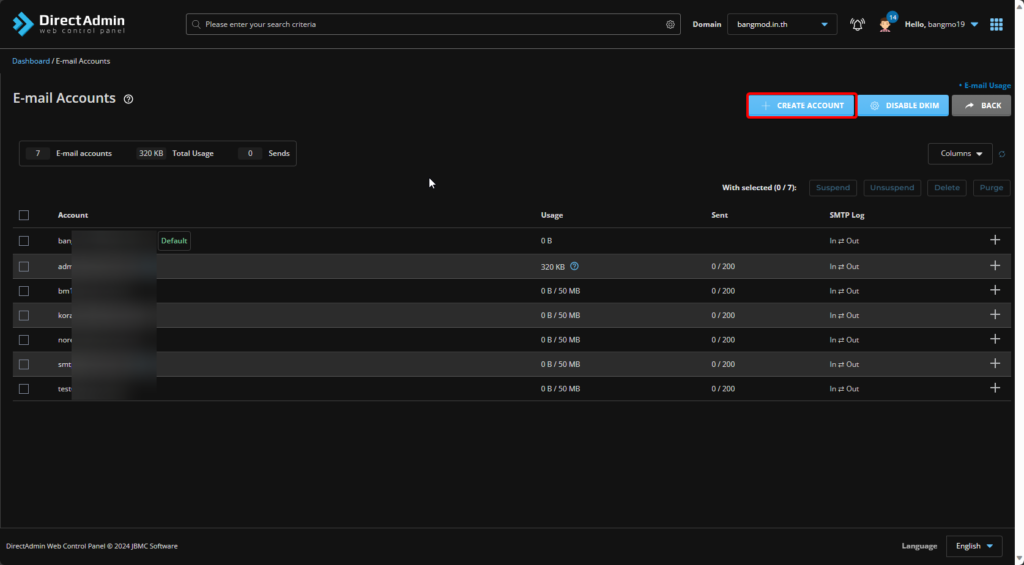Image resolution: width=1024 pixels, height=565 pixels.
Task: Check the Default account row checkbox
Action: [24, 241]
